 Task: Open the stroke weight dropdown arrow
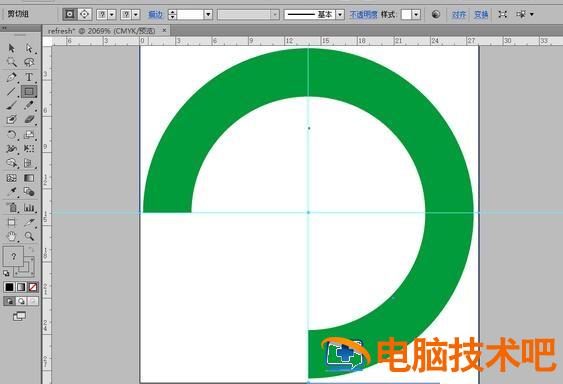pyautogui.click(x=208, y=14)
